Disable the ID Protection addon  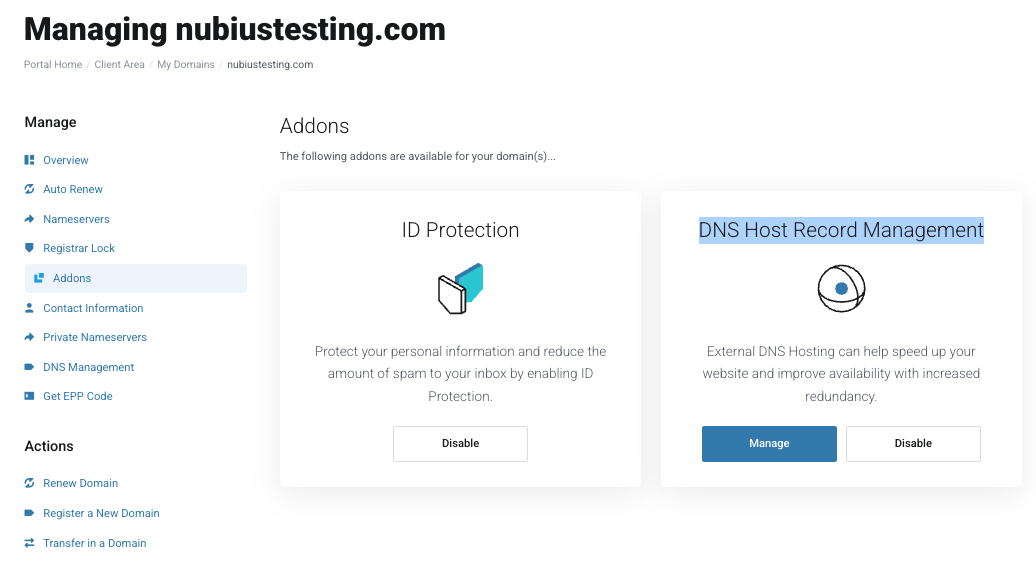(x=460, y=444)
